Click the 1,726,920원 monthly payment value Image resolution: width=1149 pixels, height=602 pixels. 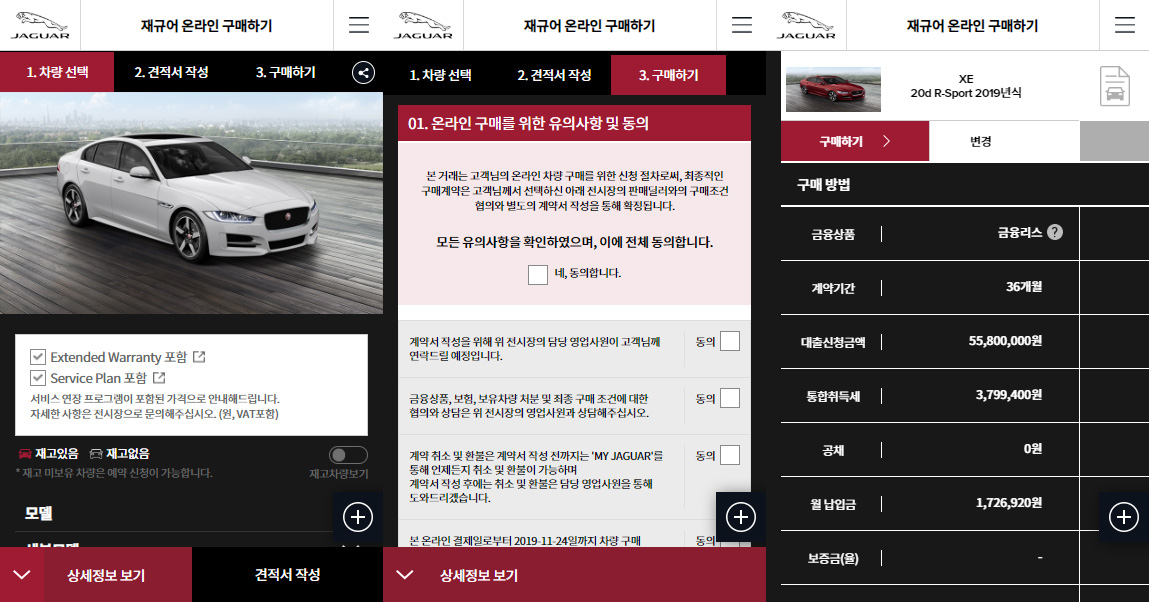1008,502
